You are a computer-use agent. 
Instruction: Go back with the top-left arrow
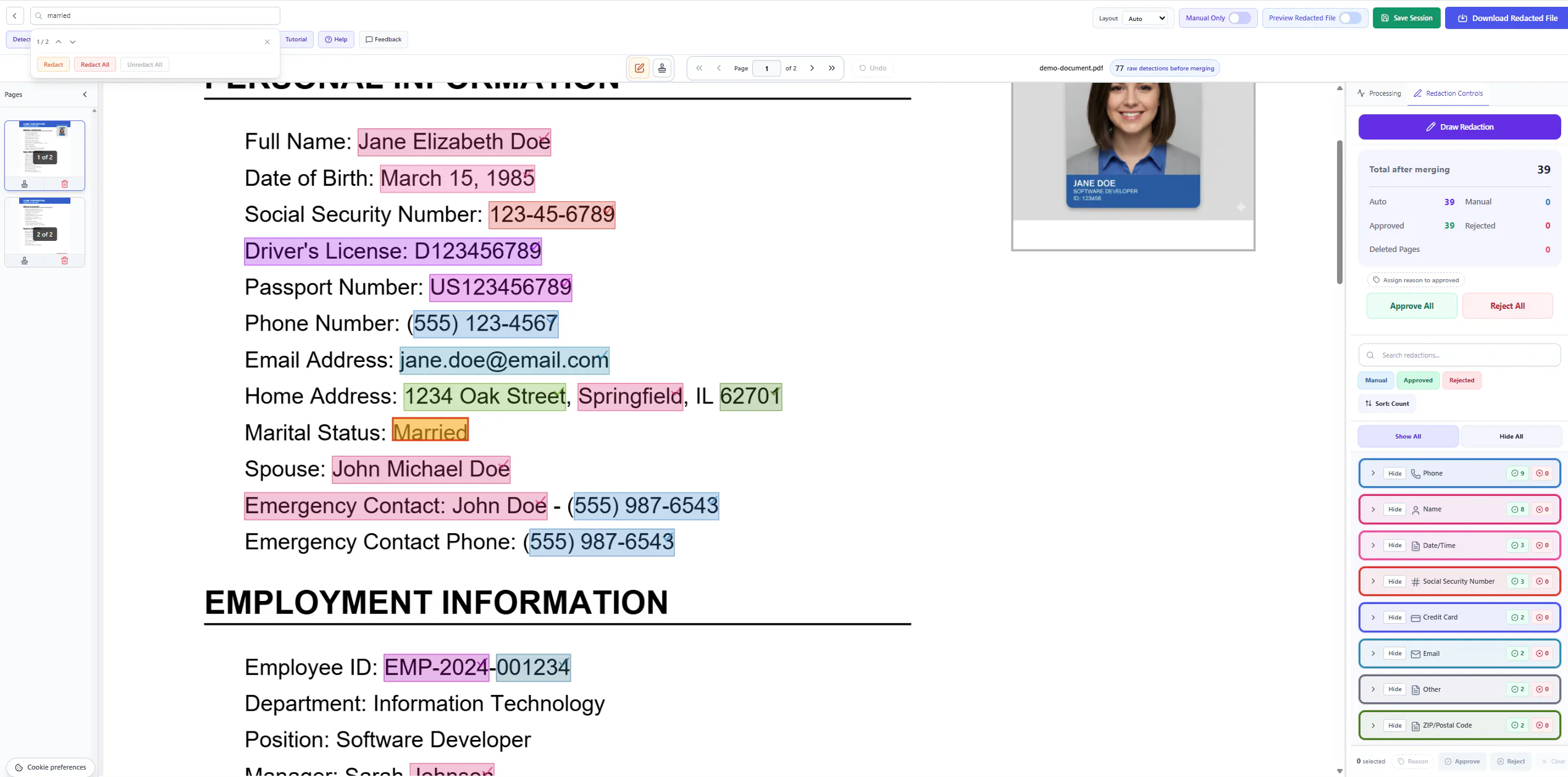click(15, 15)
